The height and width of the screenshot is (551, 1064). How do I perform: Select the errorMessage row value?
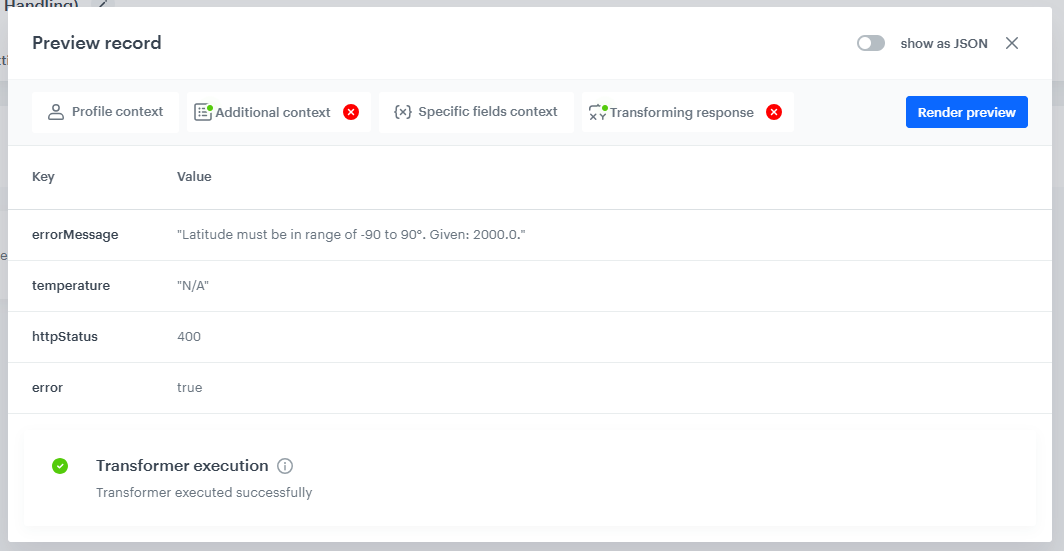pos(352,235)
